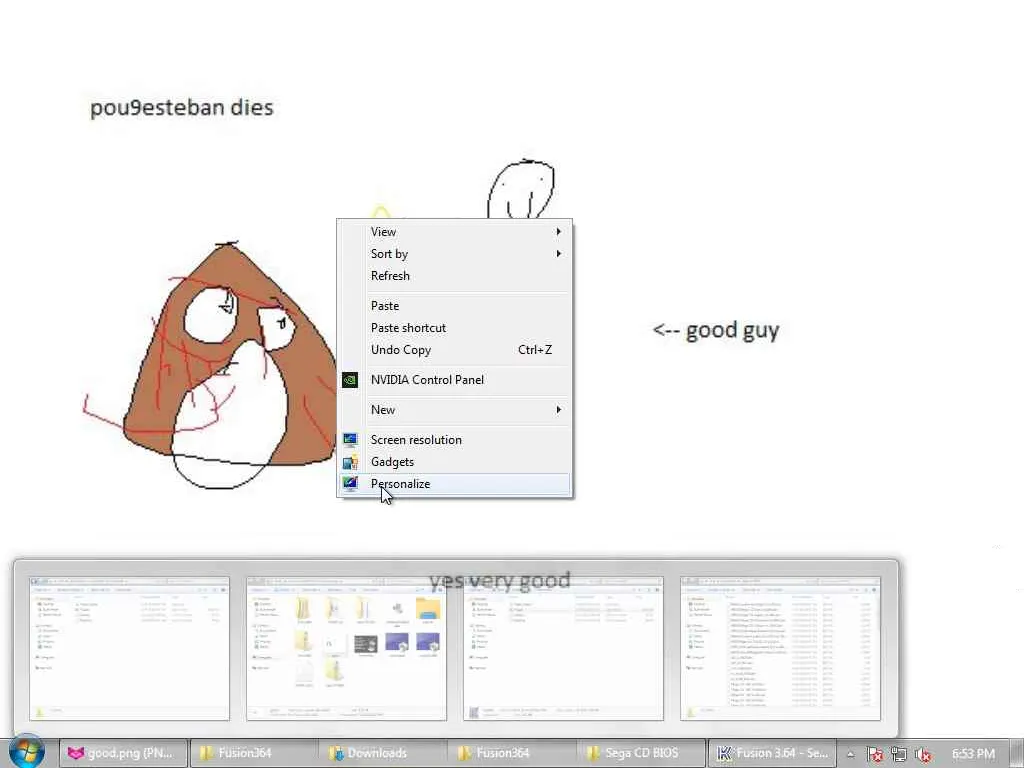Image resolution: width=1024 pixels, height=768 pixels.
Task: Switch to the Sega CD BIOS taskbar button
Action: point(641,753)
